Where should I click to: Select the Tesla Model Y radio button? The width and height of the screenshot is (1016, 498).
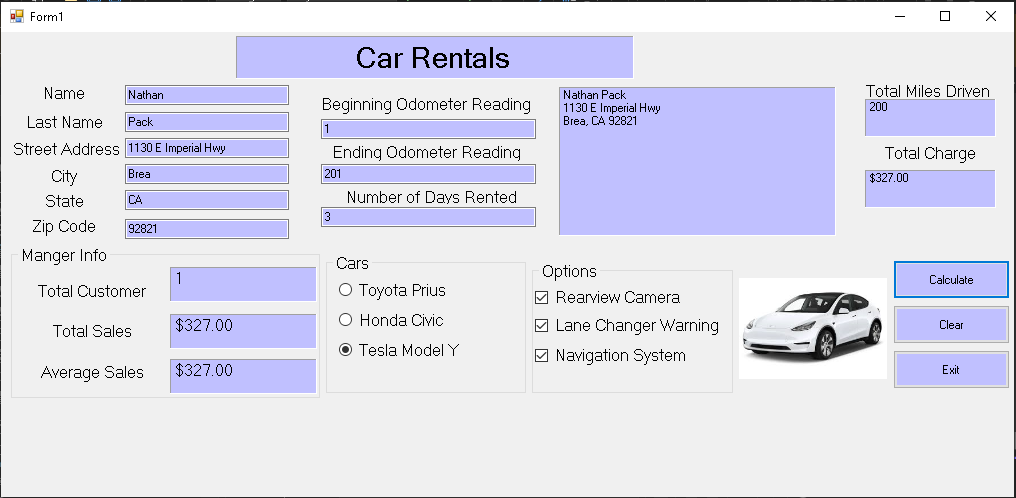pos(346,351)
